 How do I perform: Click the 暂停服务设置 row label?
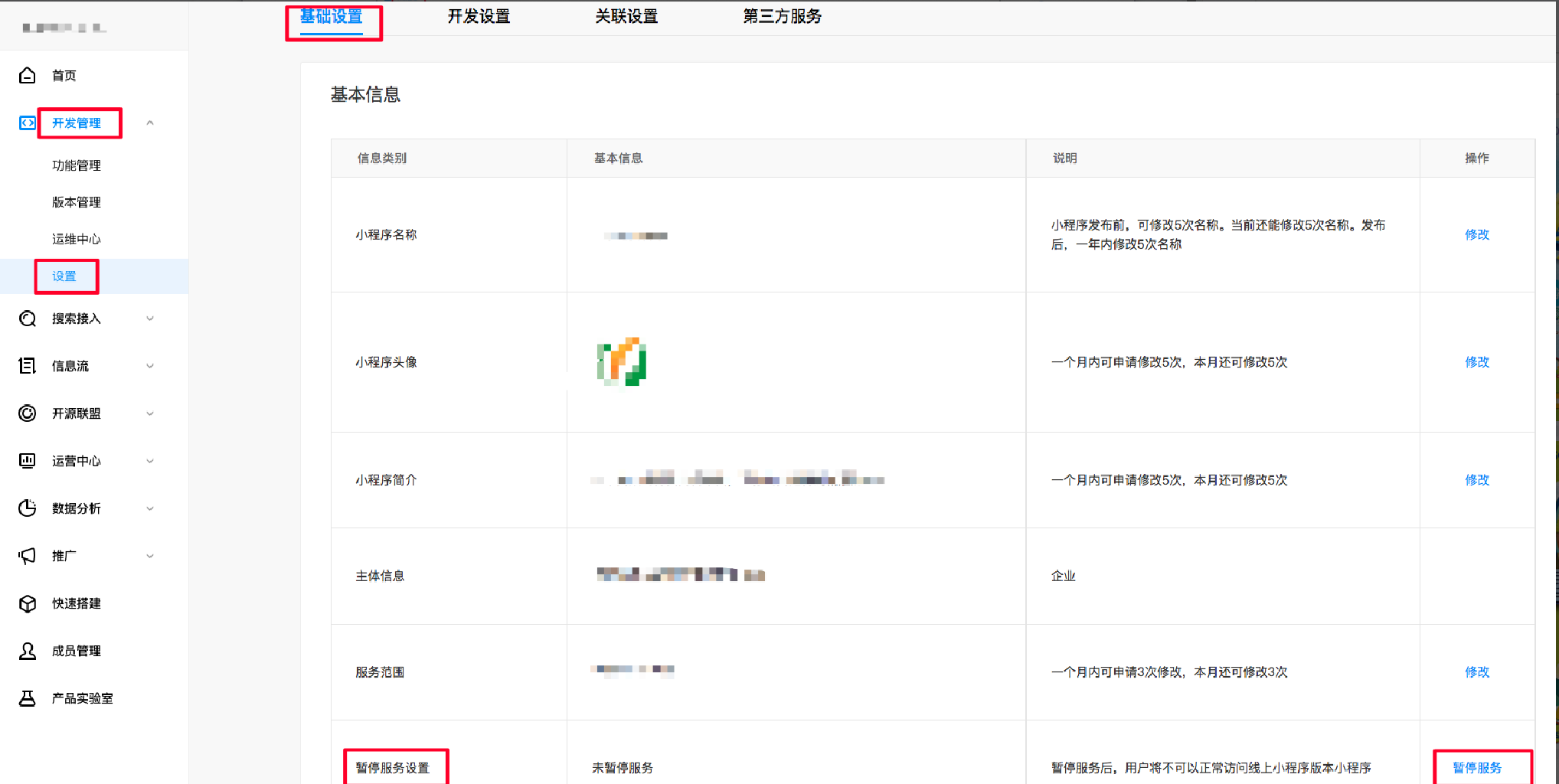(x=393, y=767)
